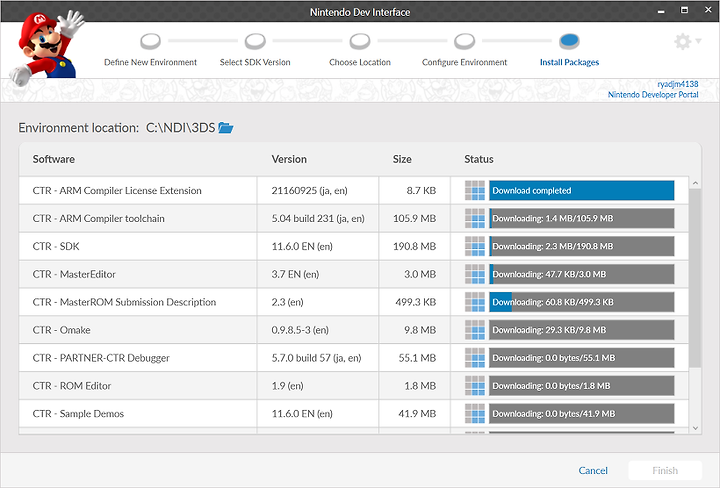The image size is (720, 488).
Task: Click Omake 29.3 KB download progress bar
Action: 582,330
